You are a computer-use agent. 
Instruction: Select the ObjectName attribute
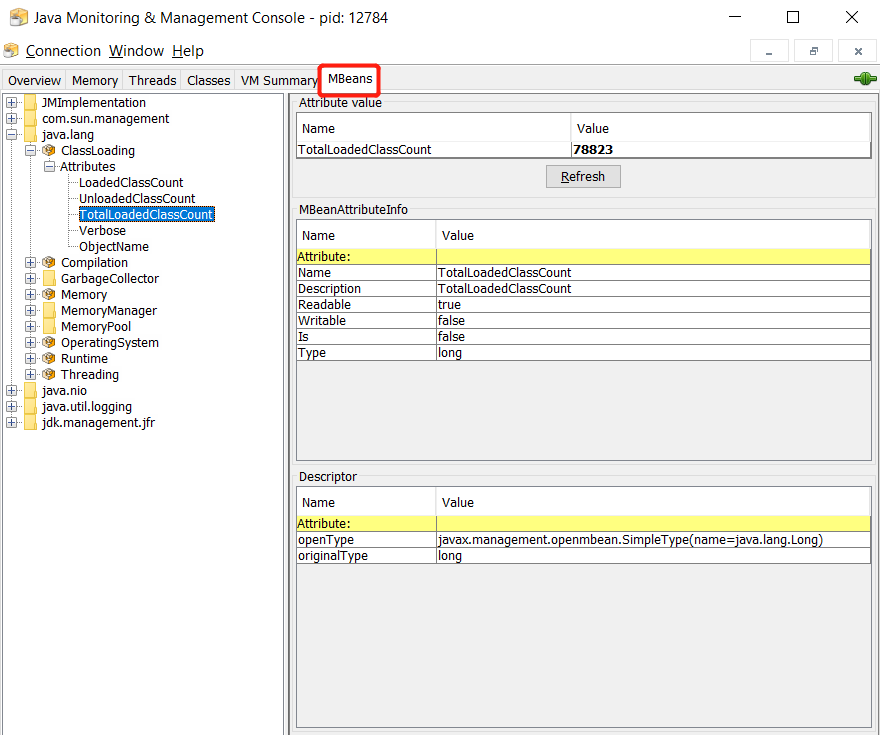click(114, 246)
